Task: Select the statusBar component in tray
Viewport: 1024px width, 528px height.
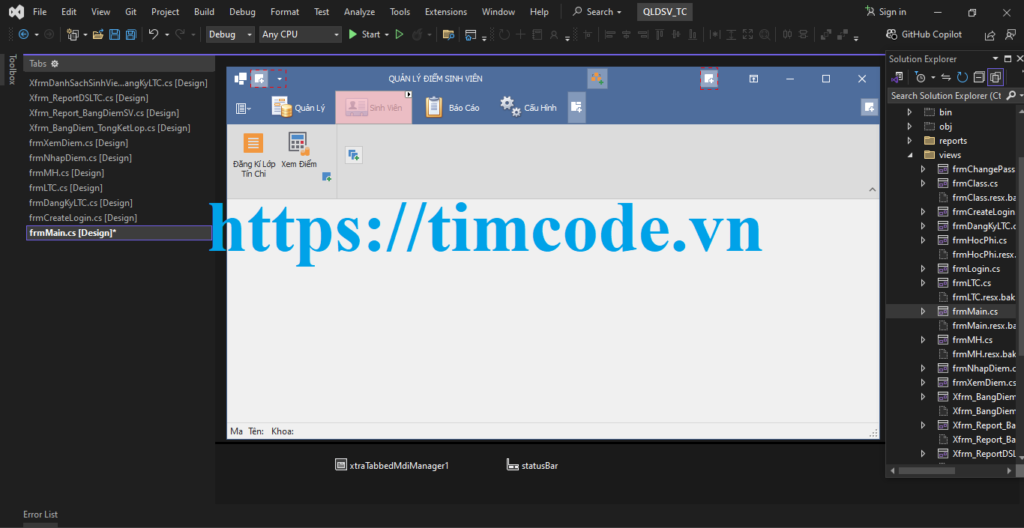Action: coord(532,466)
